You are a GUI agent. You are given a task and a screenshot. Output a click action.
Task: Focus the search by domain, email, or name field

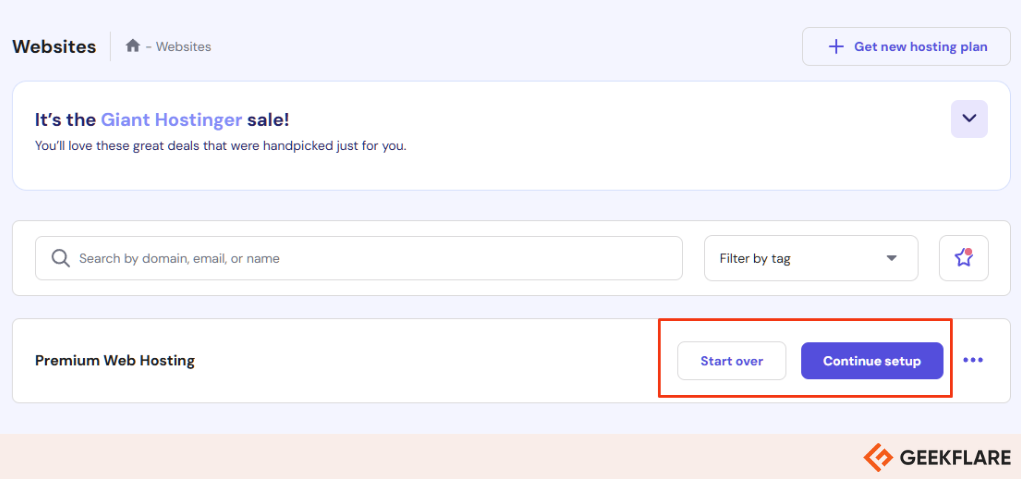coord(359,258)
